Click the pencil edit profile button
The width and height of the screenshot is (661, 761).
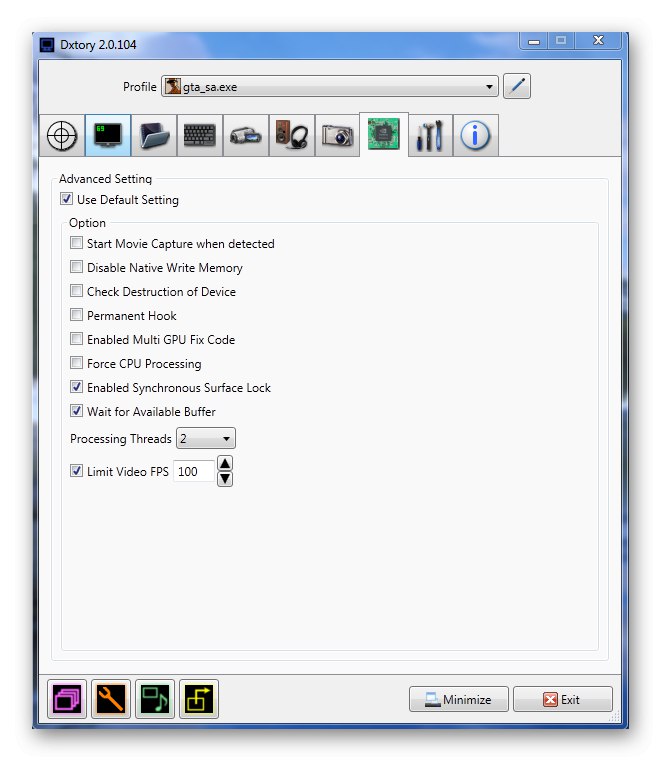pos(517,86)
